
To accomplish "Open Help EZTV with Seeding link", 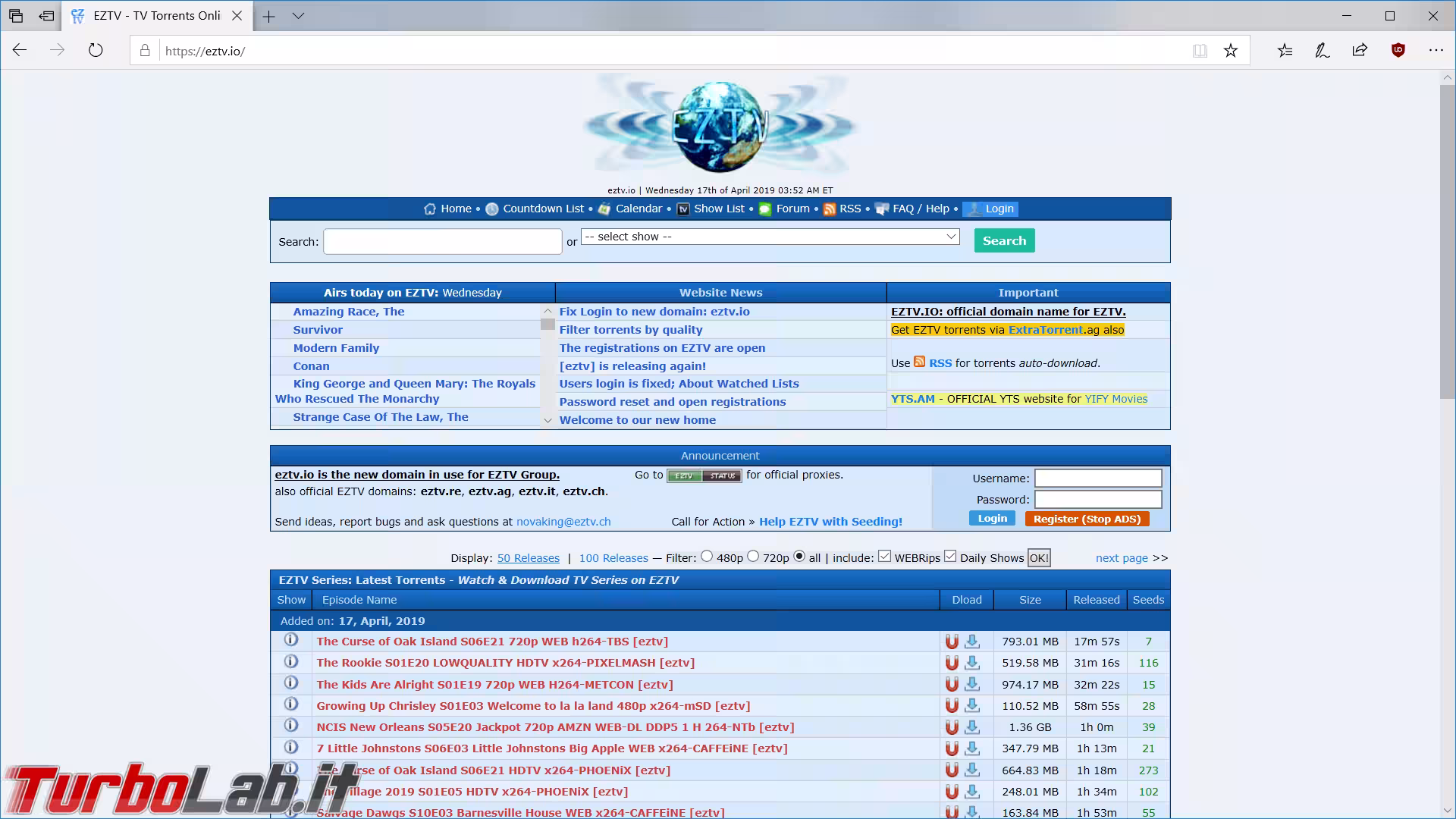I will pyautogui.click(x=830, y=522).
